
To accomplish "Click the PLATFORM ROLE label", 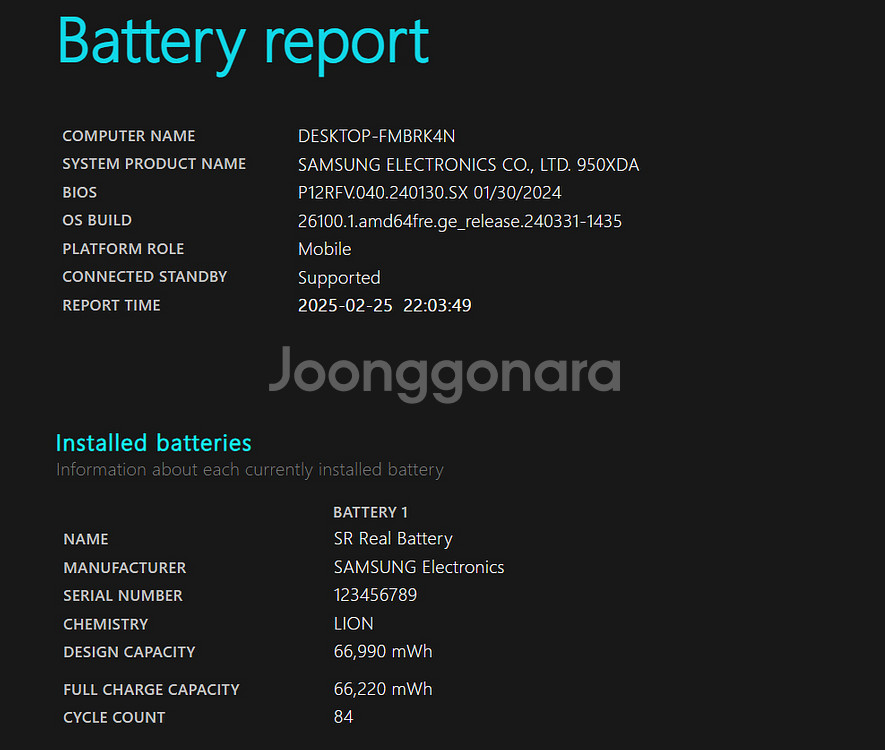I will point(123,249).
